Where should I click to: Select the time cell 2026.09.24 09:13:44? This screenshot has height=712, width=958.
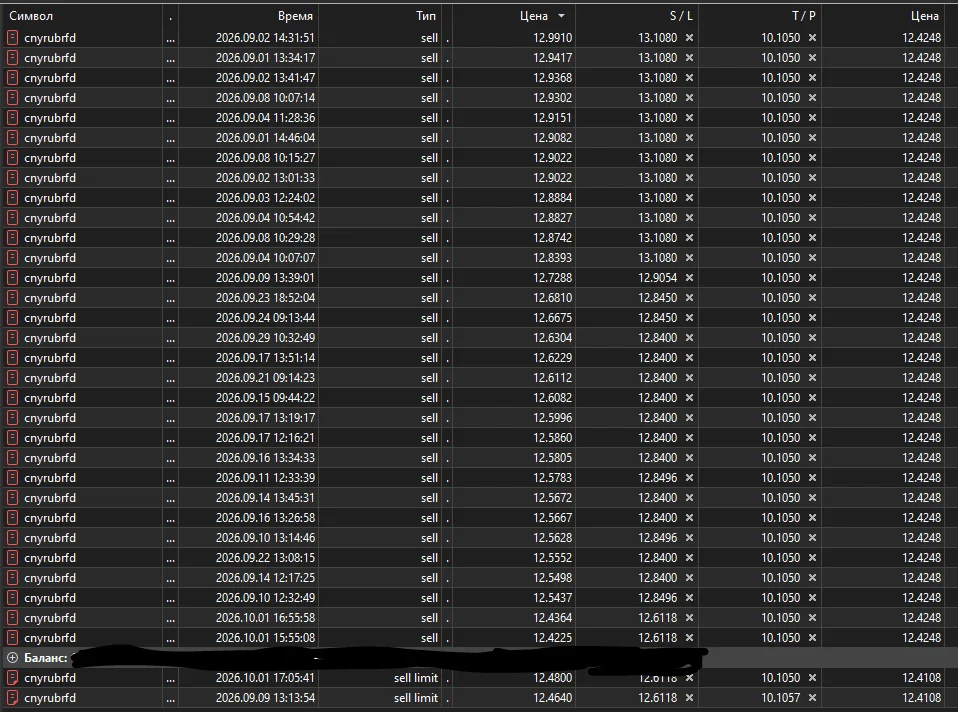265,318
